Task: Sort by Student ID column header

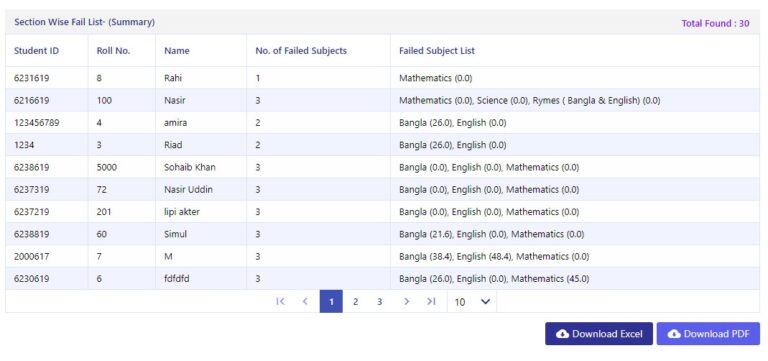Action: pyautogui.click(x=37, y=50)
